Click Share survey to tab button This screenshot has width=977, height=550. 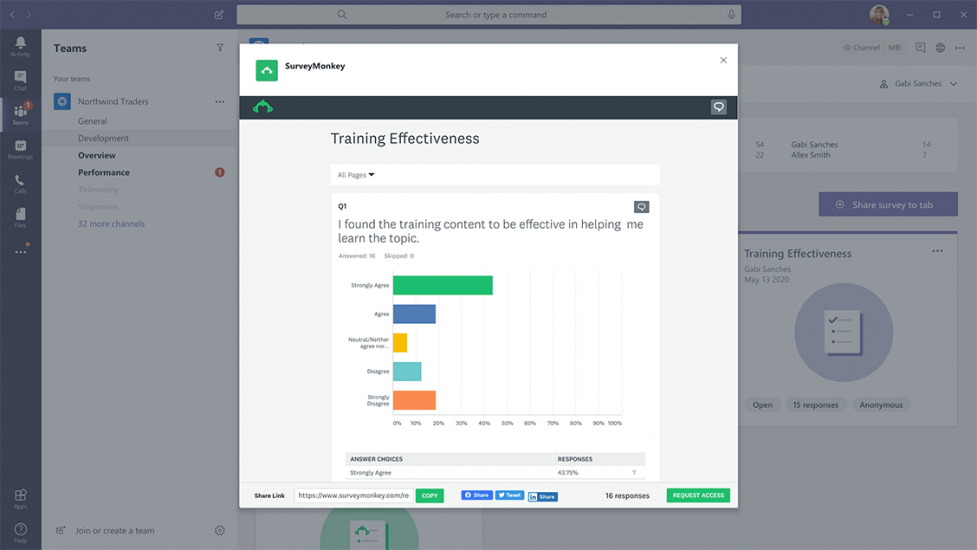pyautogui.click(x=888, y=204)
